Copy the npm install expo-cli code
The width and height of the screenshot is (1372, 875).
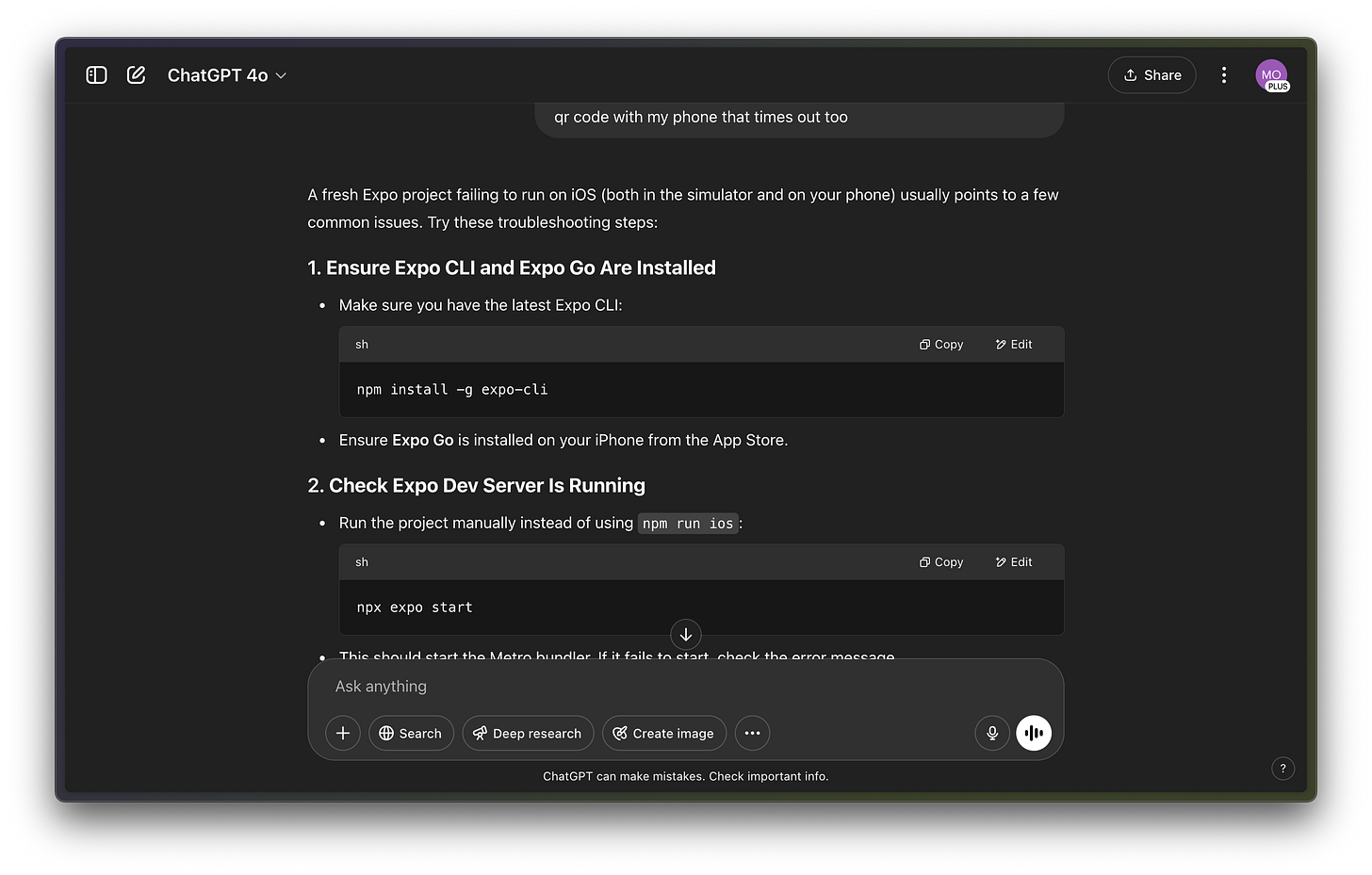point(941,345)
